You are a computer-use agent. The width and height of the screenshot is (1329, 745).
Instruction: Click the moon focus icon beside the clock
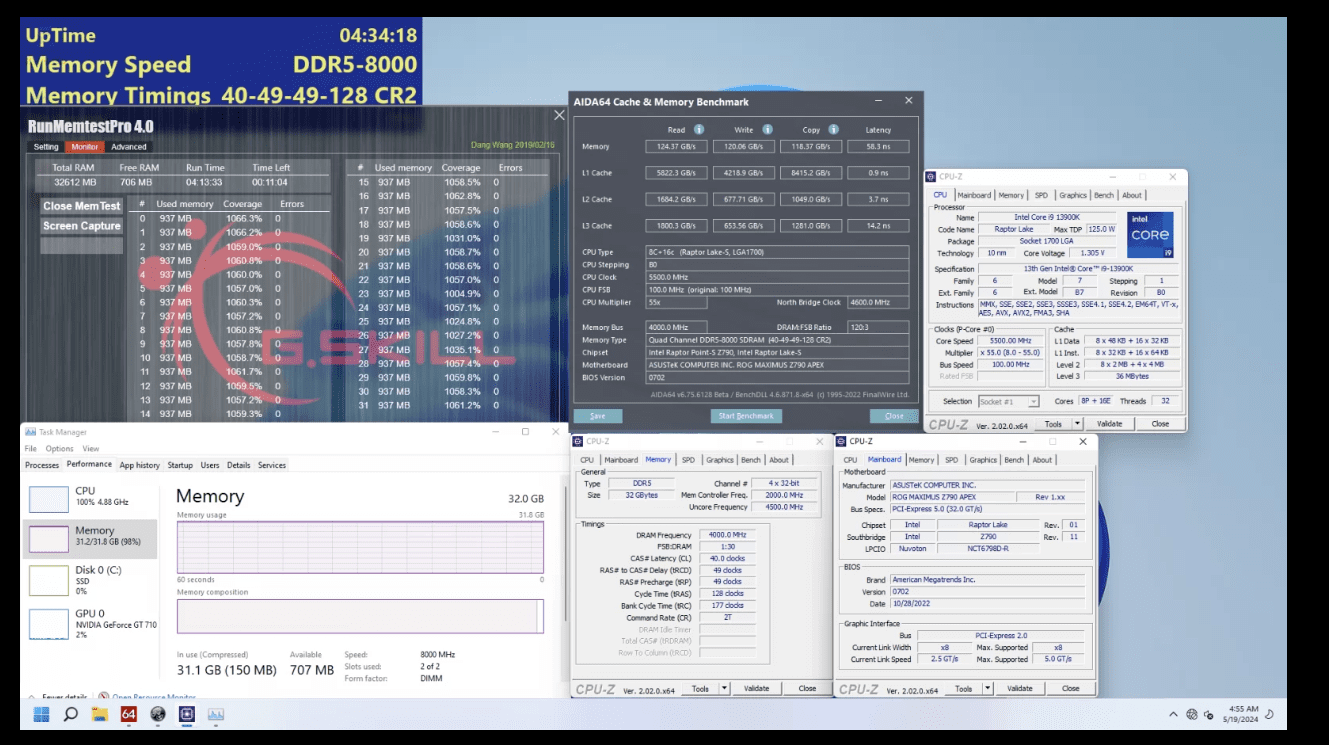click(x=1269, y=715)
